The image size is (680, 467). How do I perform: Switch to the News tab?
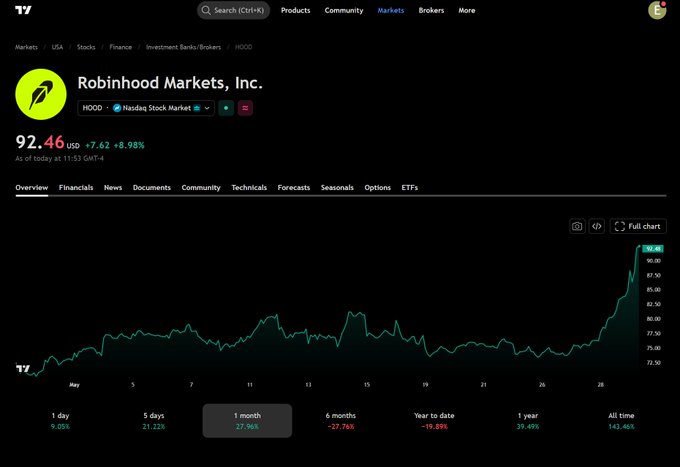(113, 187)
